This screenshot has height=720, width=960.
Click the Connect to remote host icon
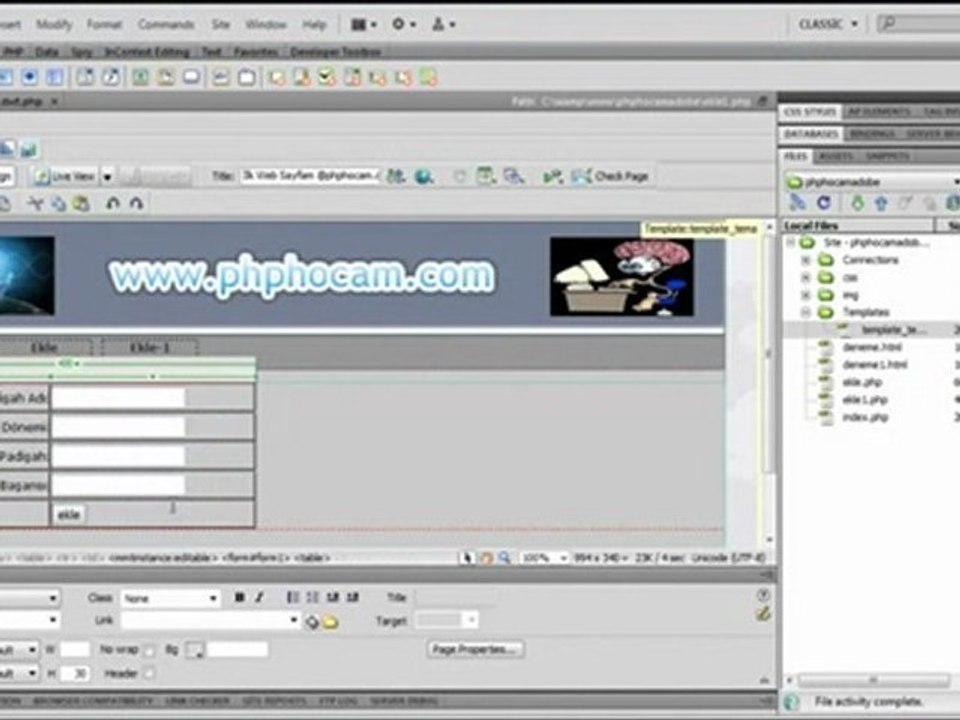(797, 203)
